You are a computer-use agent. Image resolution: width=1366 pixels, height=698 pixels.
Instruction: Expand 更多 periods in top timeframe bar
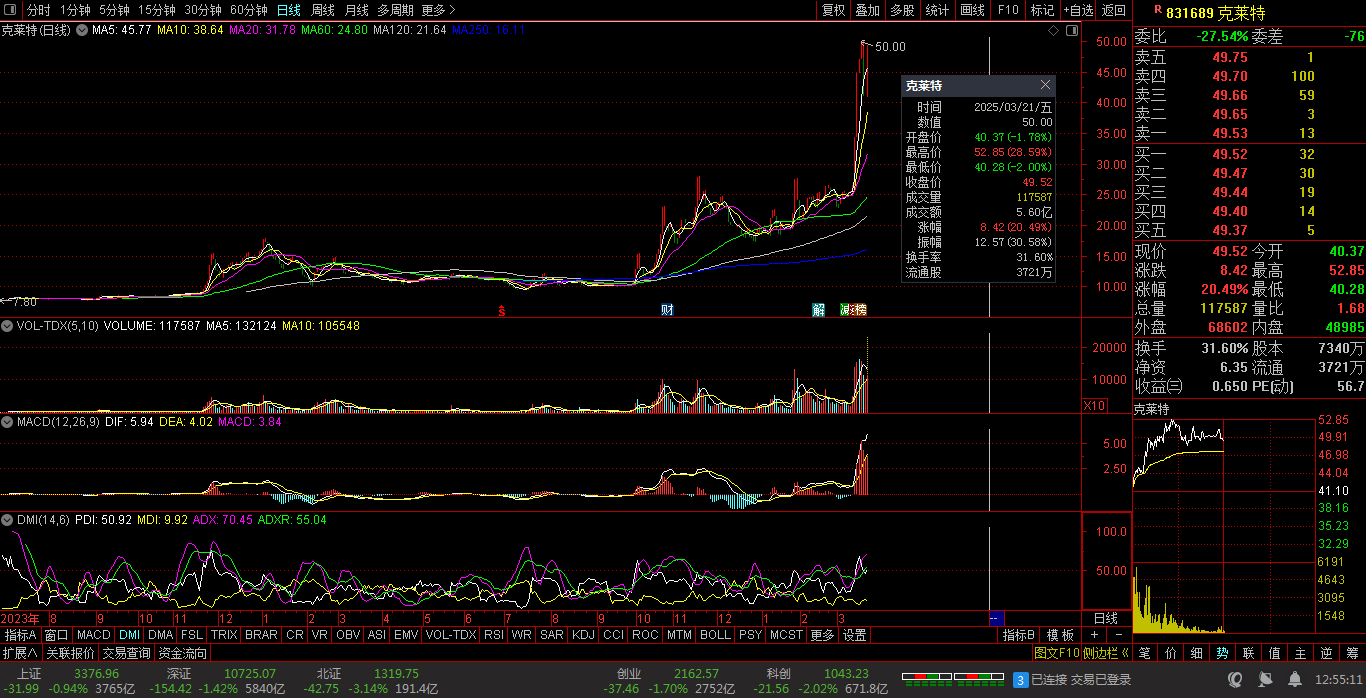point(438,10)
